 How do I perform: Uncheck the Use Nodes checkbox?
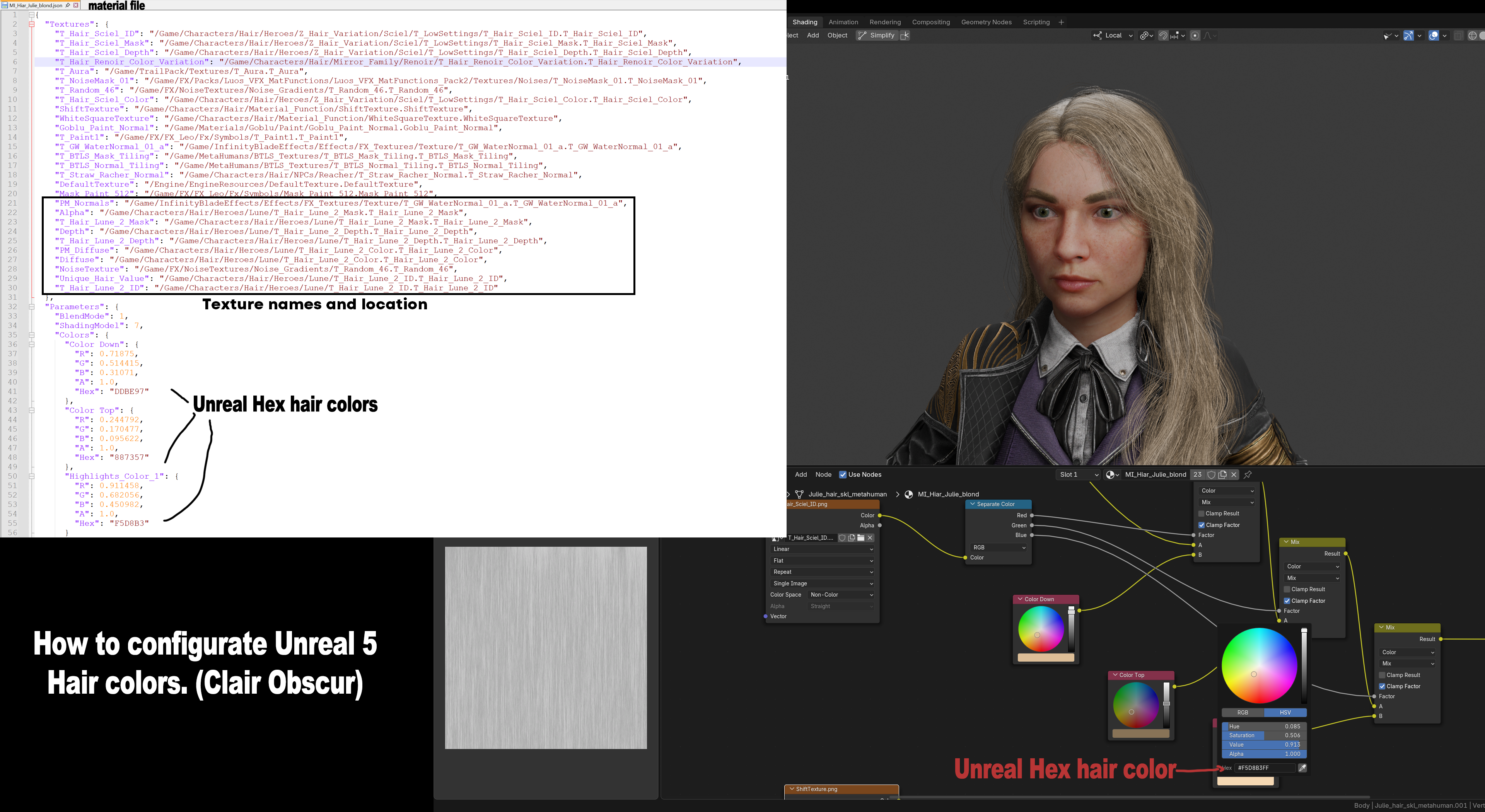coord(843,475)
